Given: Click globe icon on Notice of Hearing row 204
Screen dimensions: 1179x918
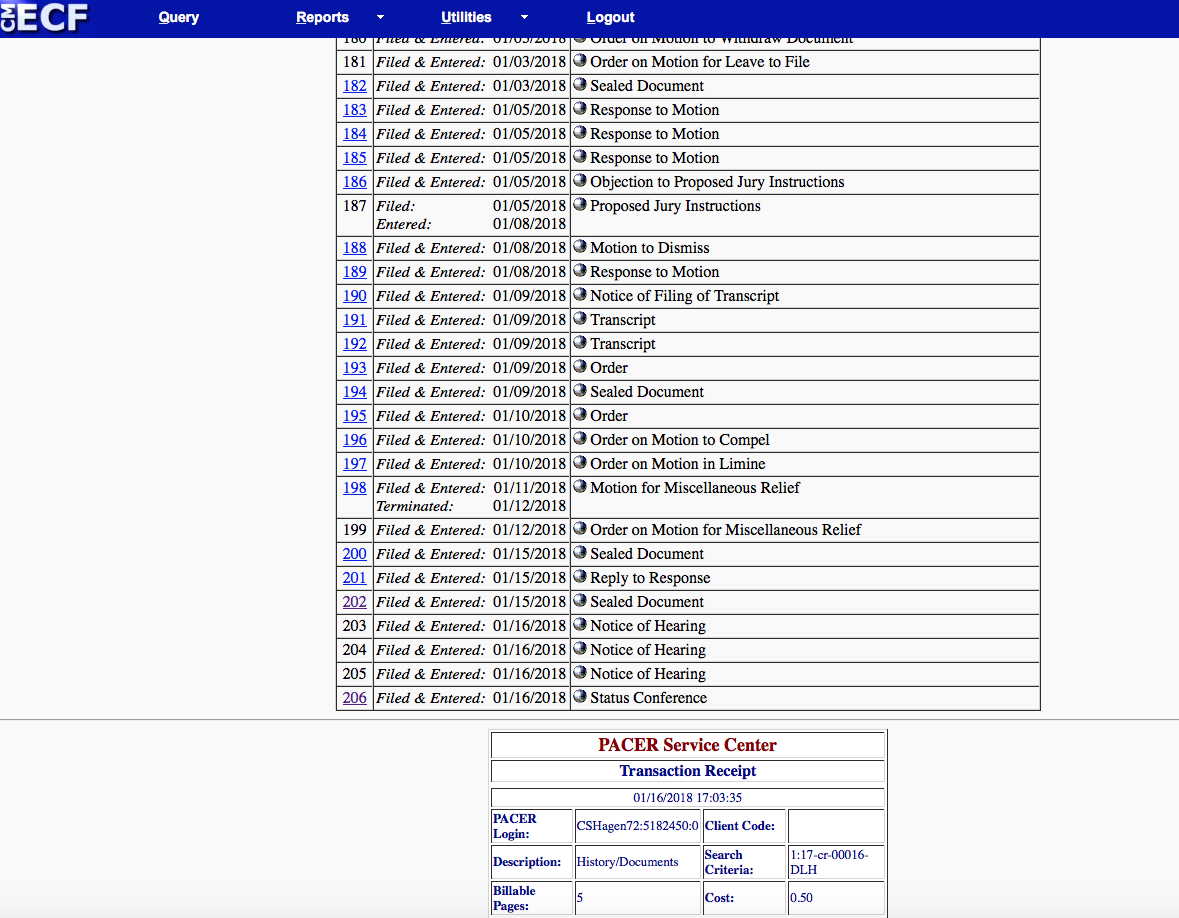Looking at the screenshot, I should [x=580, y=649].
